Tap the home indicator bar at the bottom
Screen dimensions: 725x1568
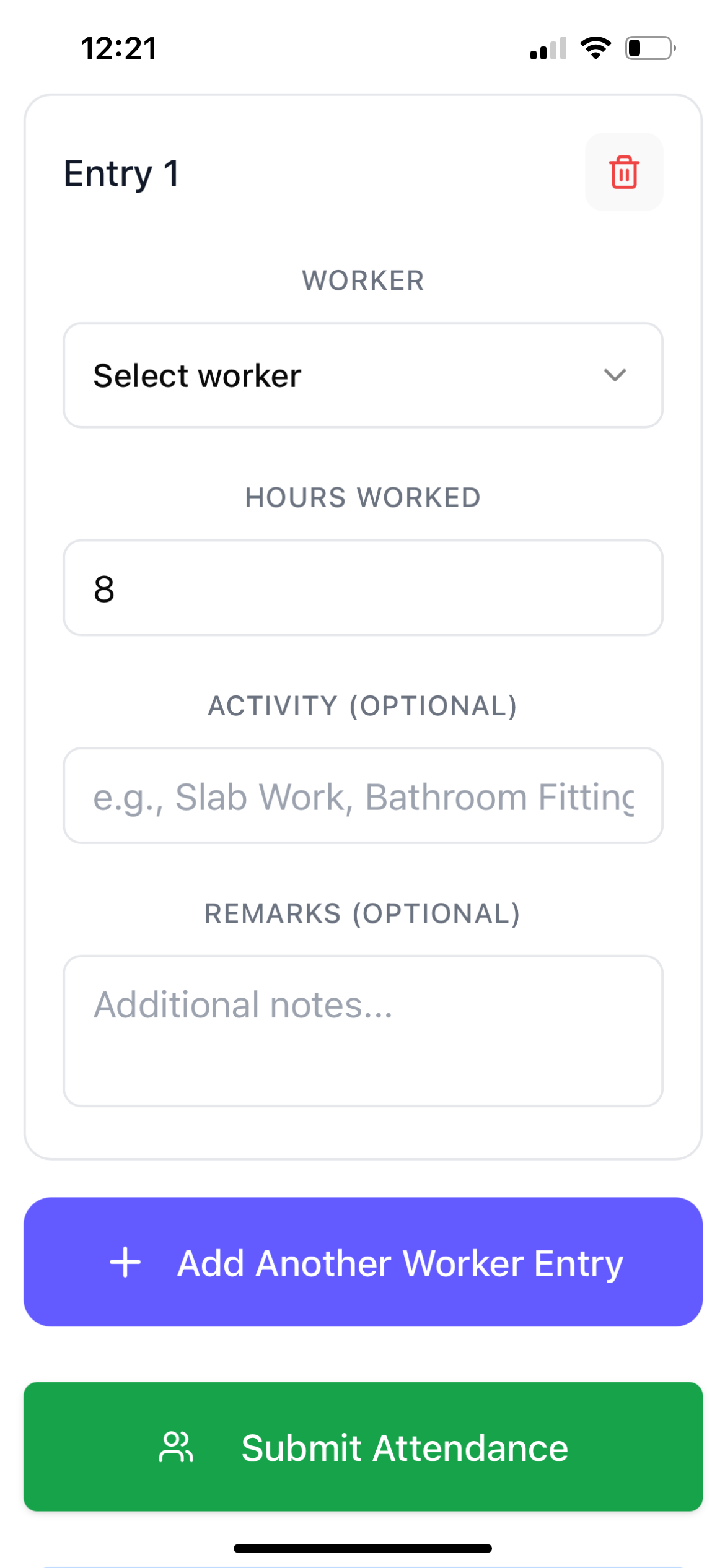click(x=362, y=1548)
